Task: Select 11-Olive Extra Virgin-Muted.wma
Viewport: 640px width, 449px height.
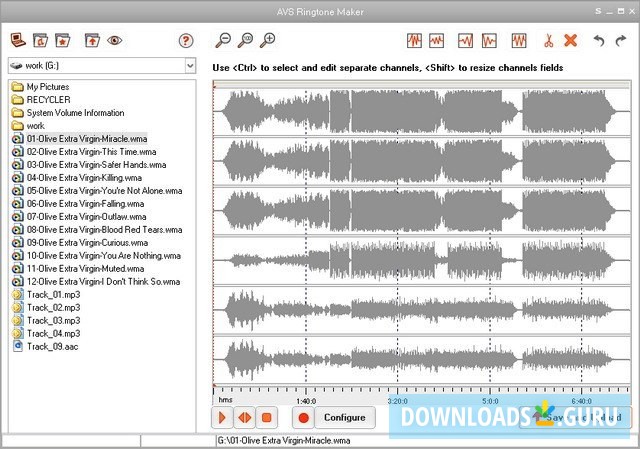Action: pos(85,269)
